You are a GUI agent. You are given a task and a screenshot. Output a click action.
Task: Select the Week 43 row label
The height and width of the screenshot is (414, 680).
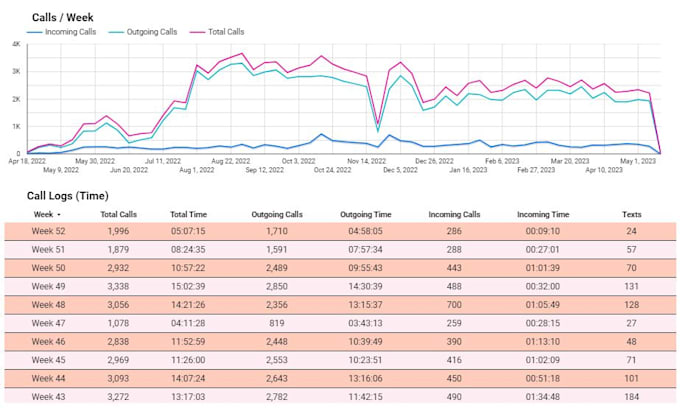click(48, 397)
